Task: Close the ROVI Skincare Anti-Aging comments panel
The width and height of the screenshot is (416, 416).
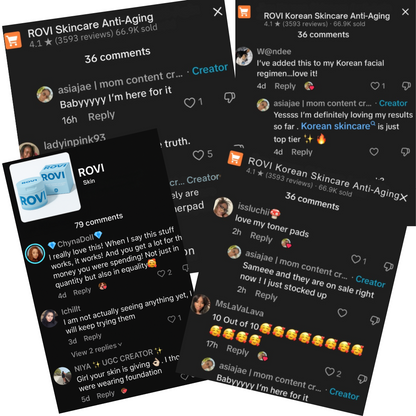Action: 217,12
